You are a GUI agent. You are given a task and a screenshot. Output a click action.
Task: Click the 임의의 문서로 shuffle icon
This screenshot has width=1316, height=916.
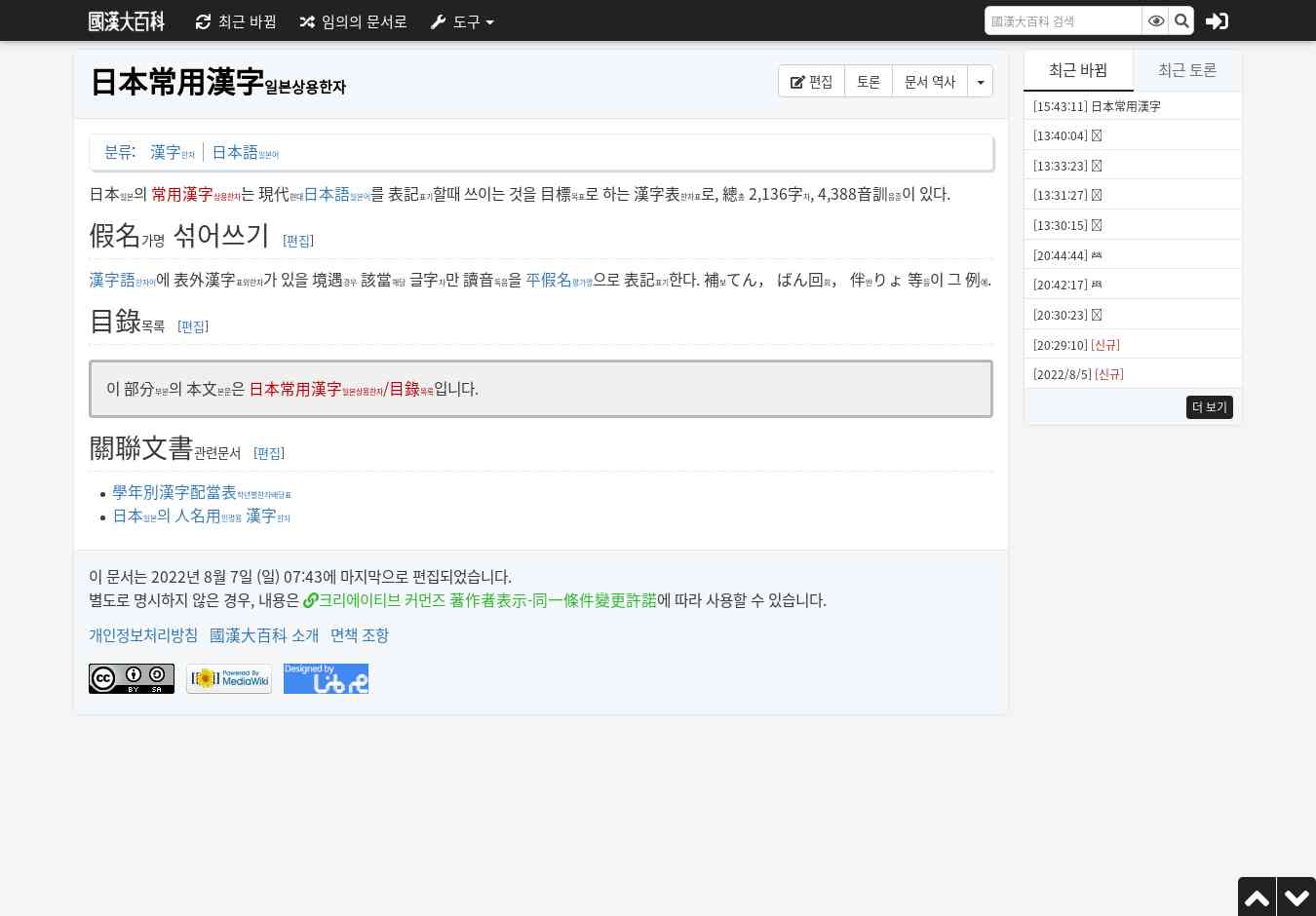pyautogui.click(x=306, y=21)
